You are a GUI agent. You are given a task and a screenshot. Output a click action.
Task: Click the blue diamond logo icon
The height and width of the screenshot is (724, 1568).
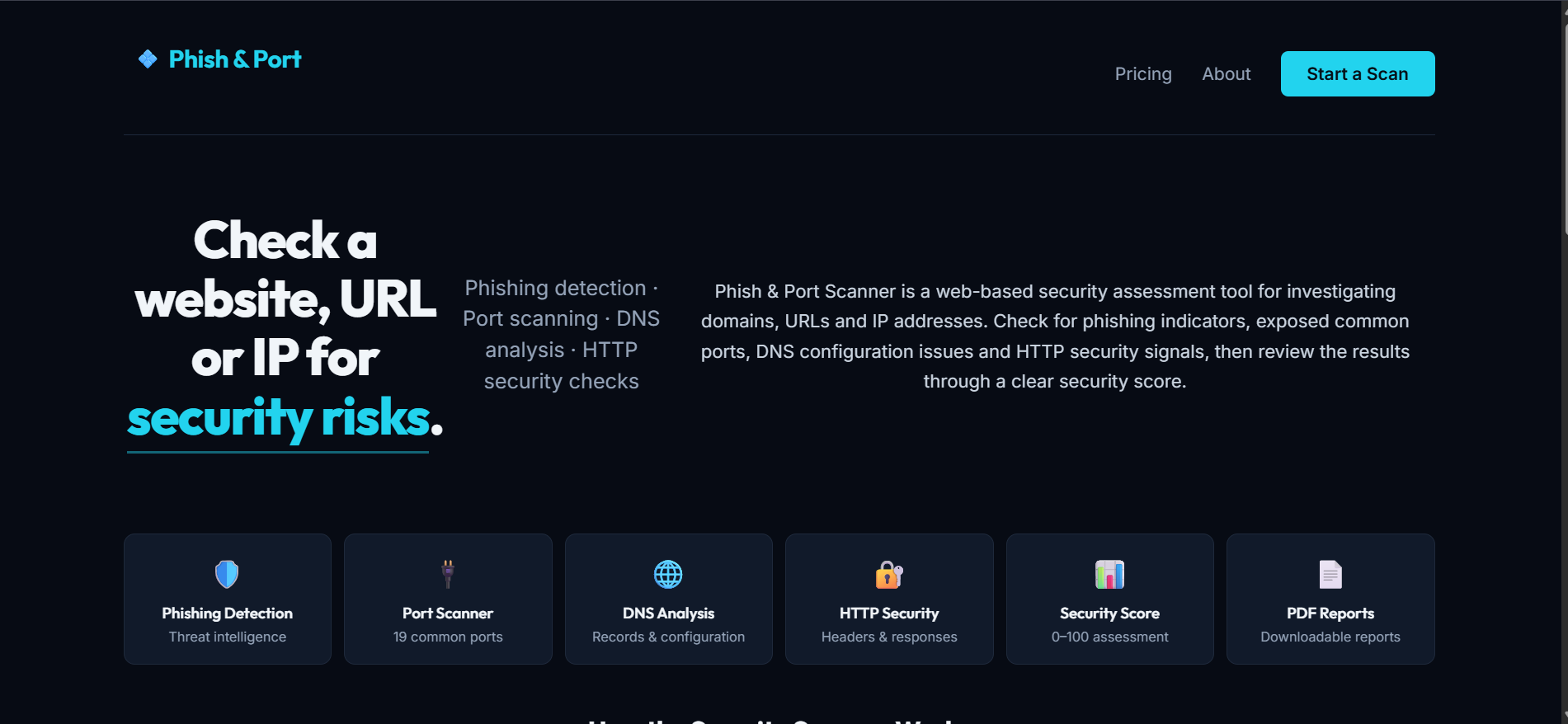148,59
